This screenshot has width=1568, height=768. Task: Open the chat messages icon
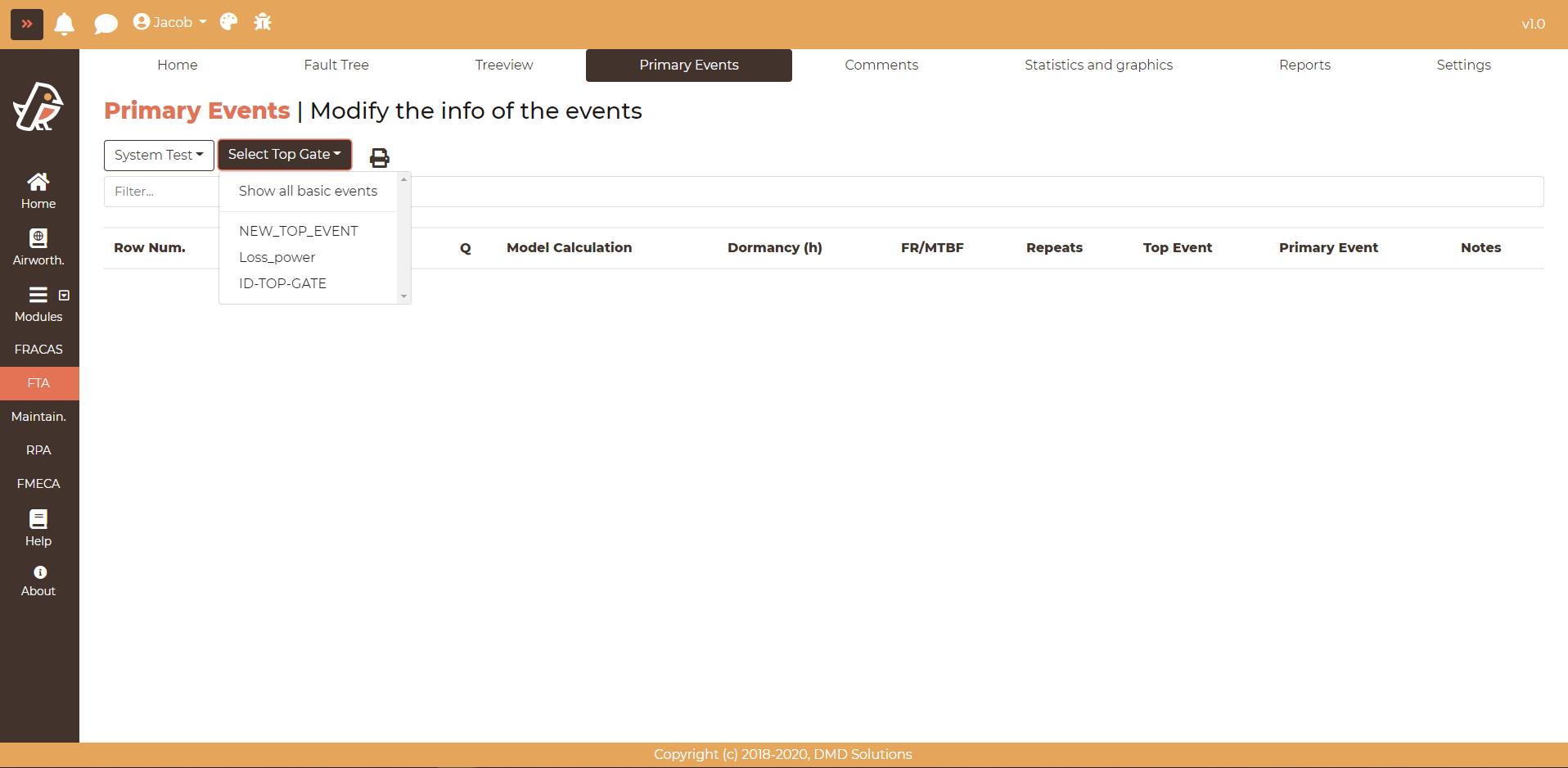pyautogui.click(x=106, y=24)
